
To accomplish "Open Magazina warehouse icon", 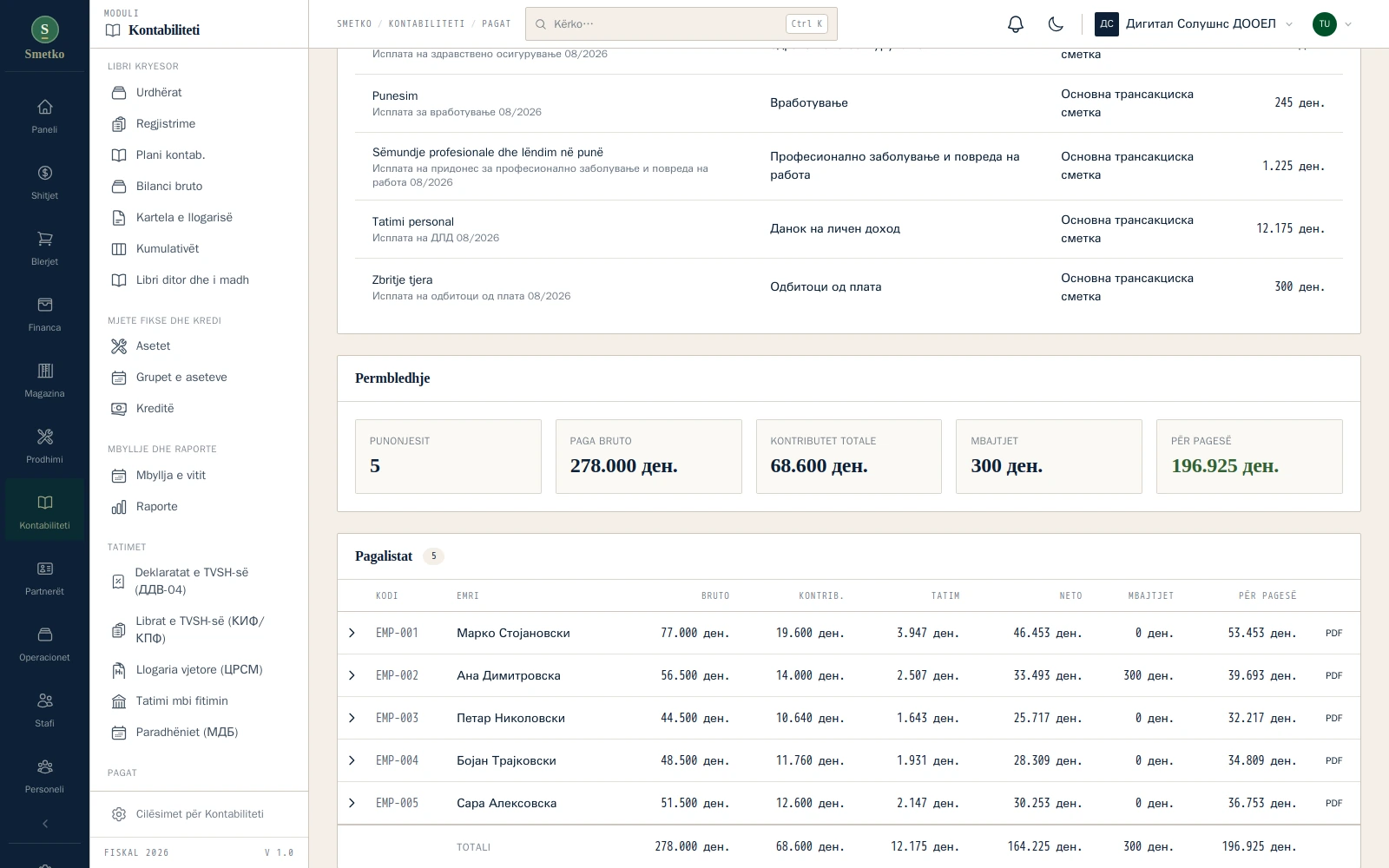I will pos(45,380).
